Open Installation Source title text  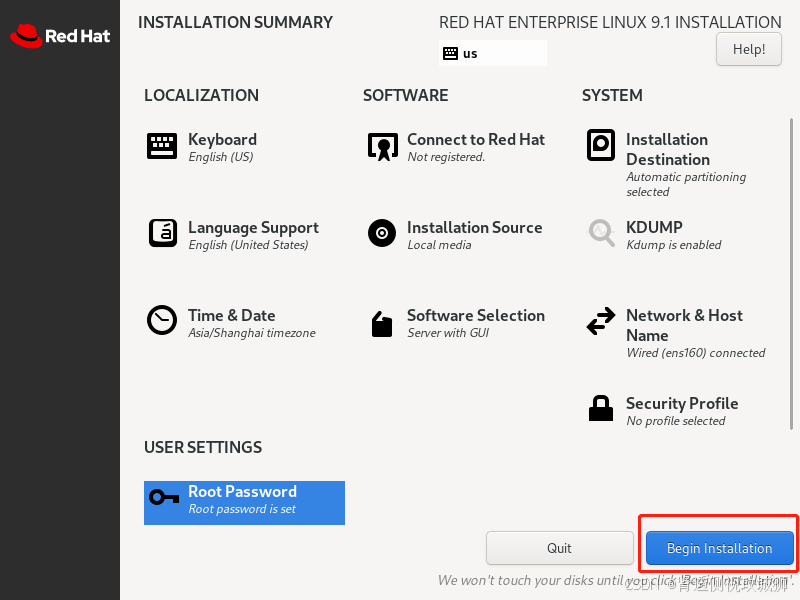coord(474,227)
